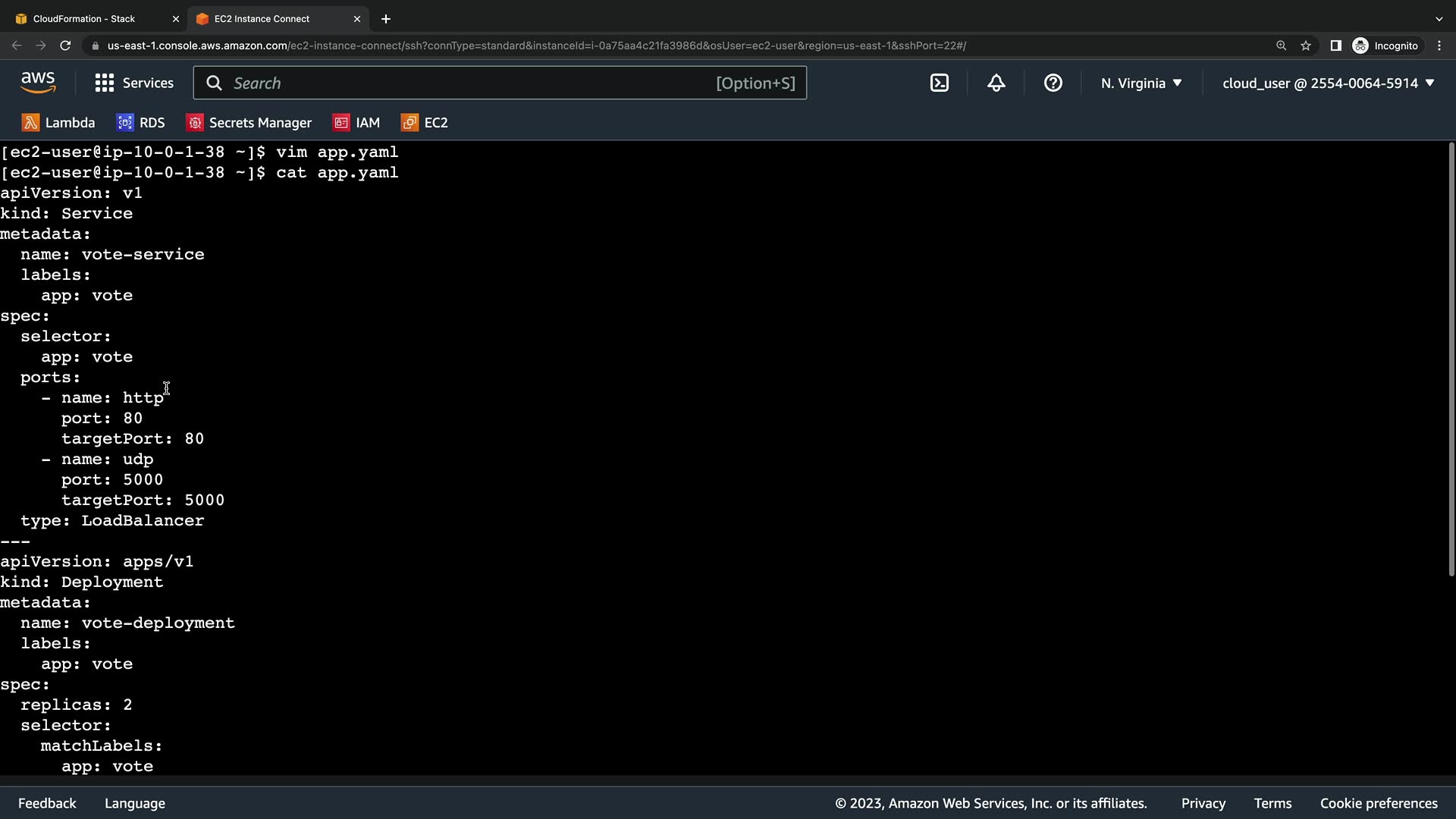Open a new browser tab
This screenshot has height=819, width=1456.
click(x=386, y=19)
